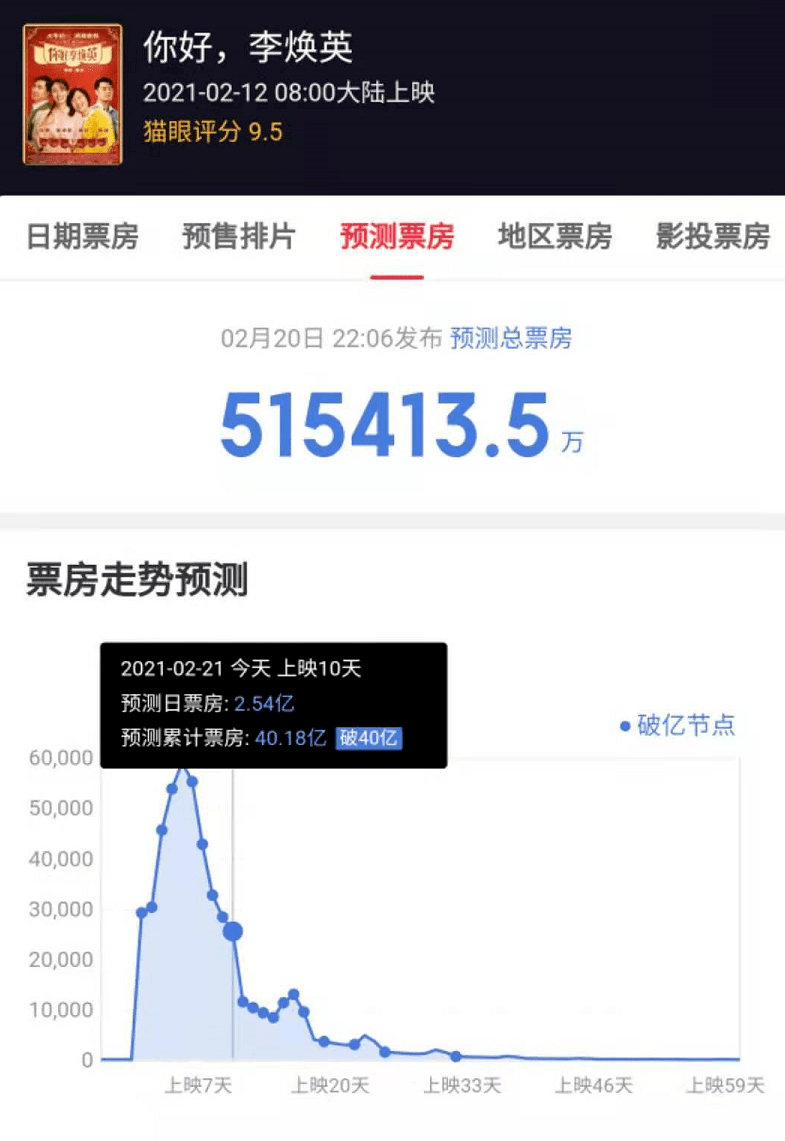Open the 影投票房 tab

tap(713, 236)
